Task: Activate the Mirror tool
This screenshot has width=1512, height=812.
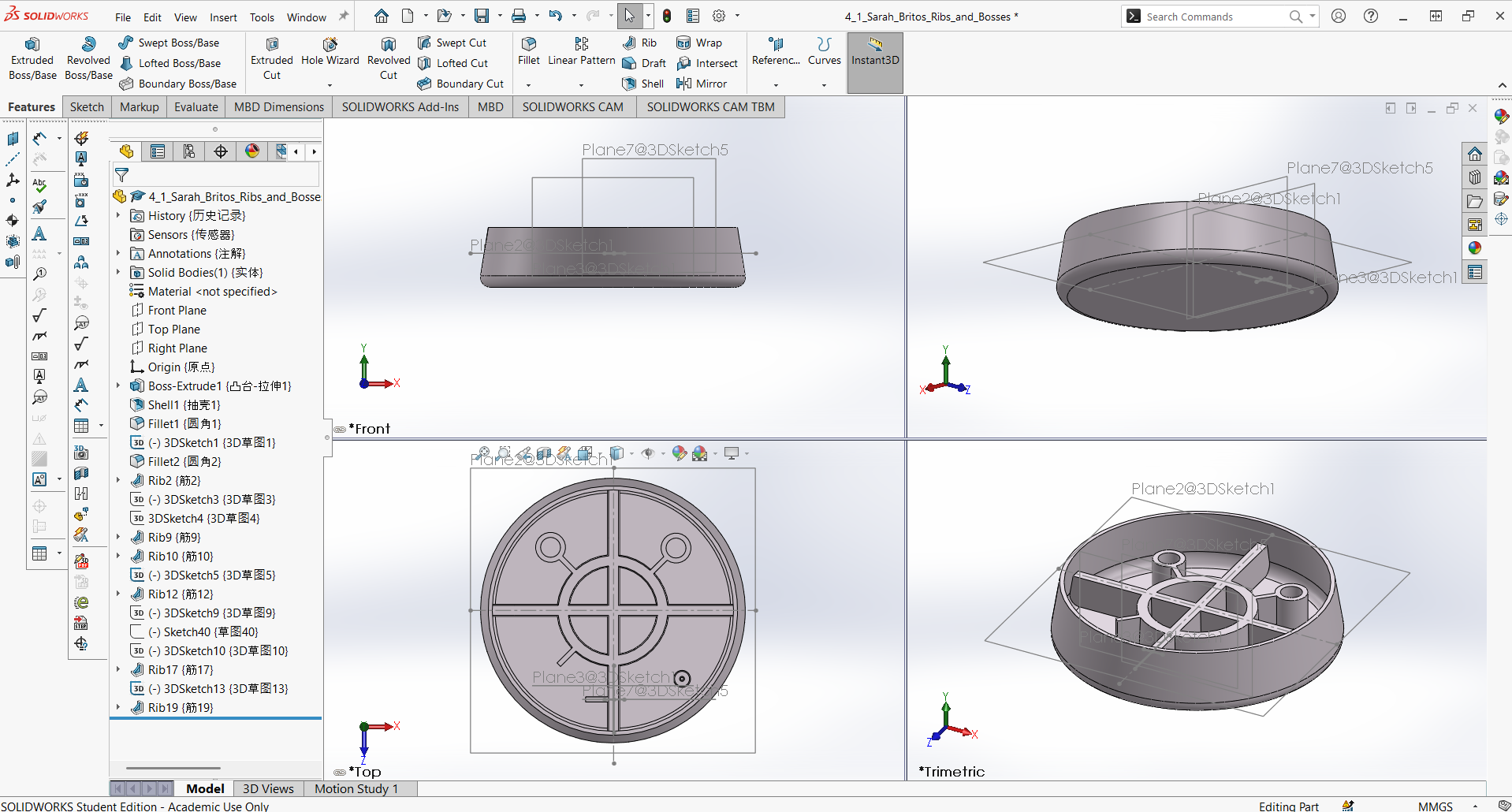Action: coord(702,84)
